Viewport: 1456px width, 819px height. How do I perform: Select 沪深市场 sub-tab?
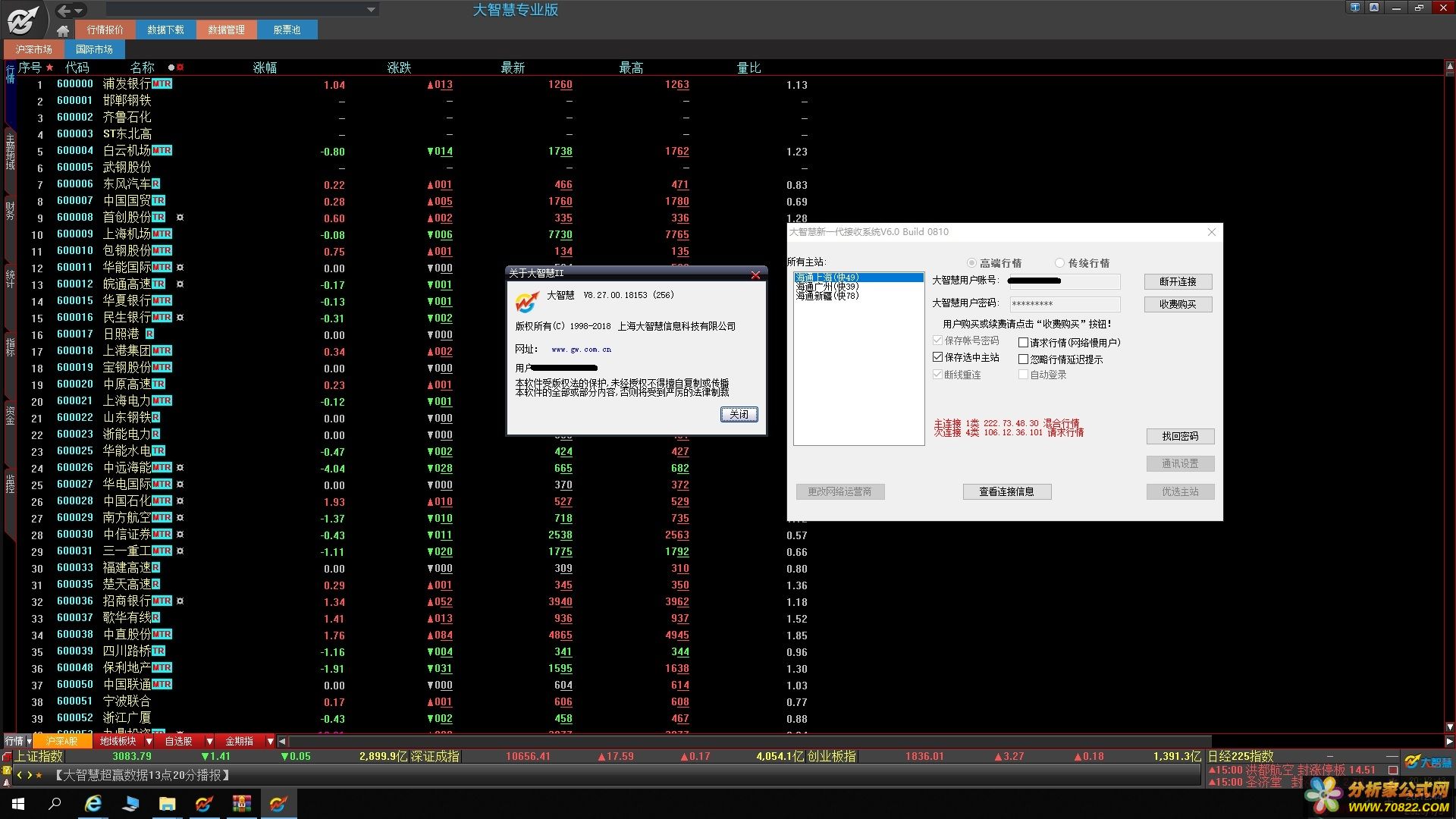(34, 49)
